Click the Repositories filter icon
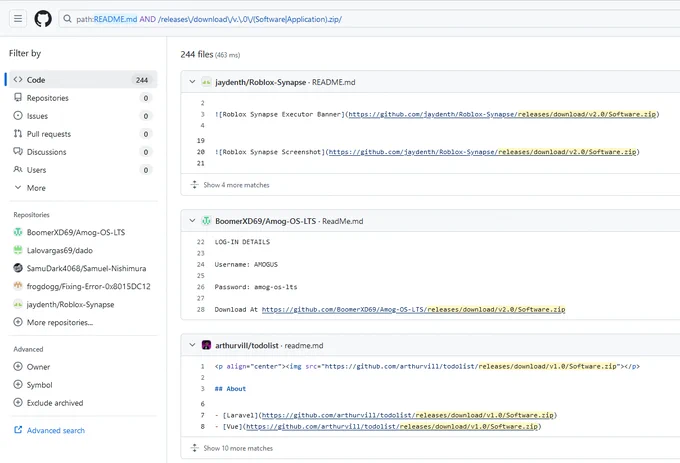Image resolution: width=680 pixels, height=463 pixels. click(x=18, y=97)
